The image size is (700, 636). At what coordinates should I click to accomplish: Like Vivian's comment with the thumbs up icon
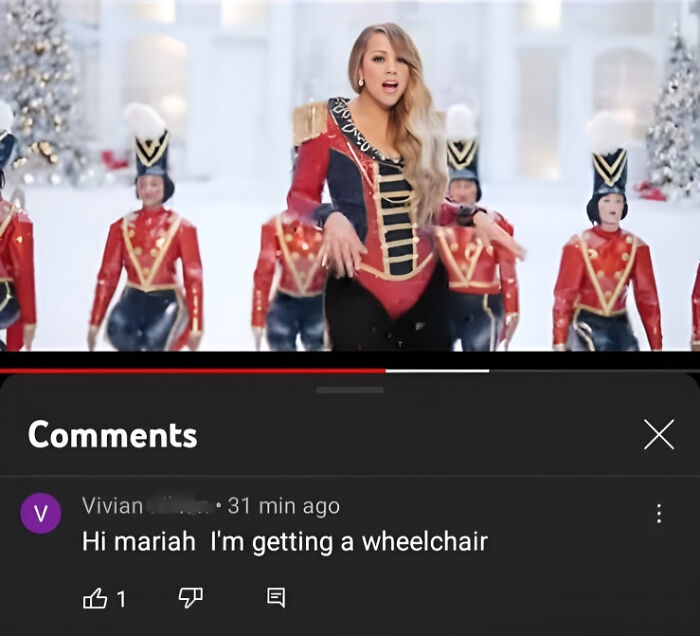click(x=95, y=598)
